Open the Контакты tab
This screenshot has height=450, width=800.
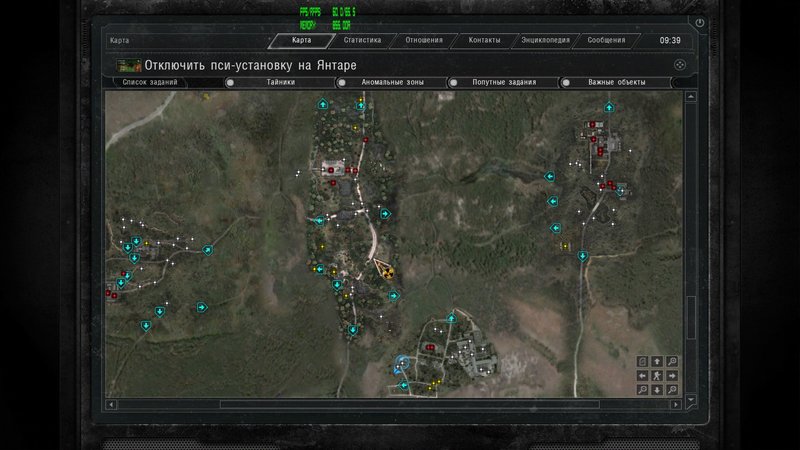pyautogui.click(x=484, y=41)
